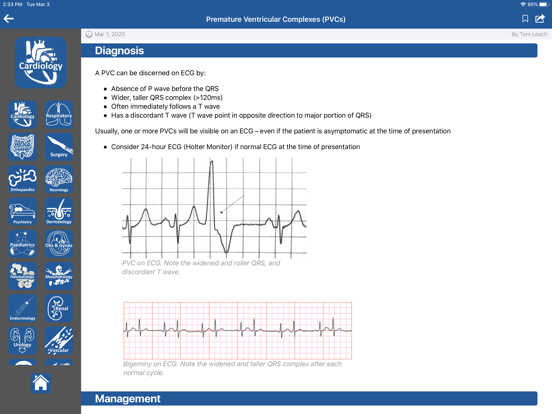Screen dimensions: 552x414
Task: Open the Respiratory lungs category
Action: coord(59,114)
